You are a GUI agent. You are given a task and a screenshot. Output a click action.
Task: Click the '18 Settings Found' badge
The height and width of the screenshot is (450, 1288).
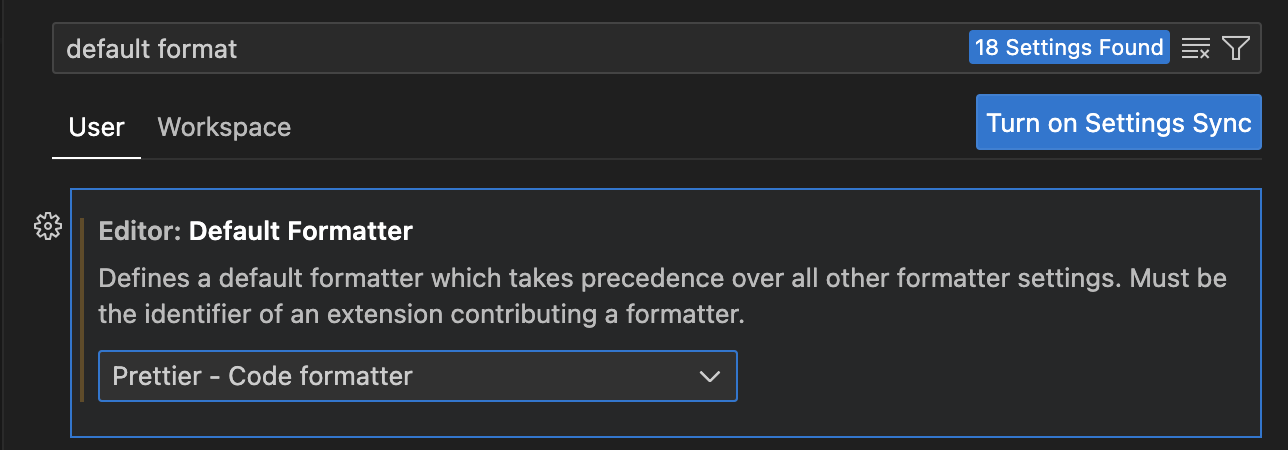(x=1069, y=47)
